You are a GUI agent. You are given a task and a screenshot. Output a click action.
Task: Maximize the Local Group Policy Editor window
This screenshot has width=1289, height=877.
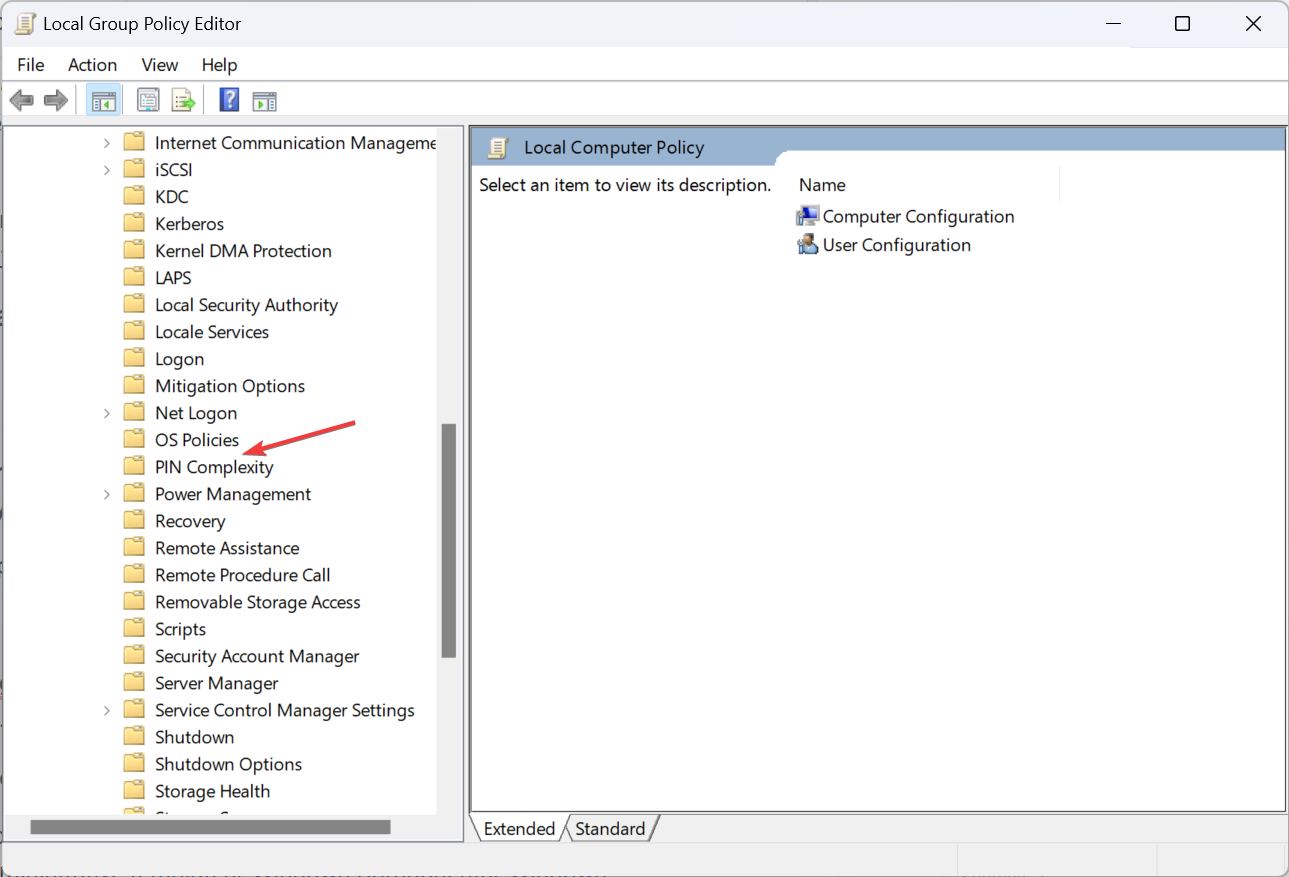pos(1182,23)
